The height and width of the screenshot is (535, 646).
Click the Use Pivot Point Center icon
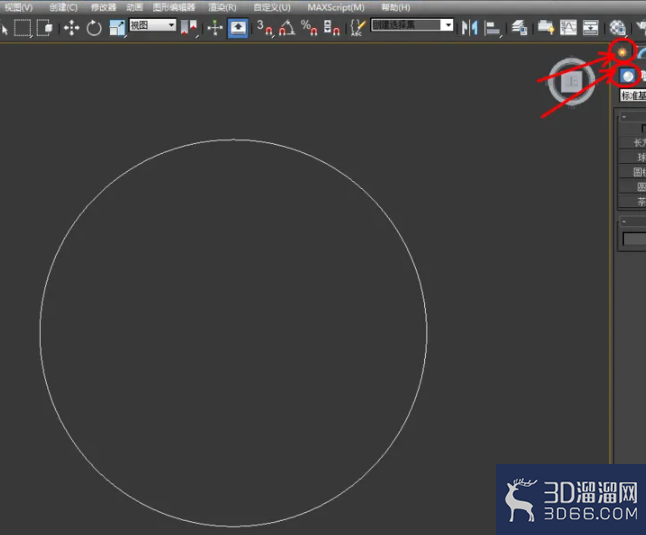189,28
